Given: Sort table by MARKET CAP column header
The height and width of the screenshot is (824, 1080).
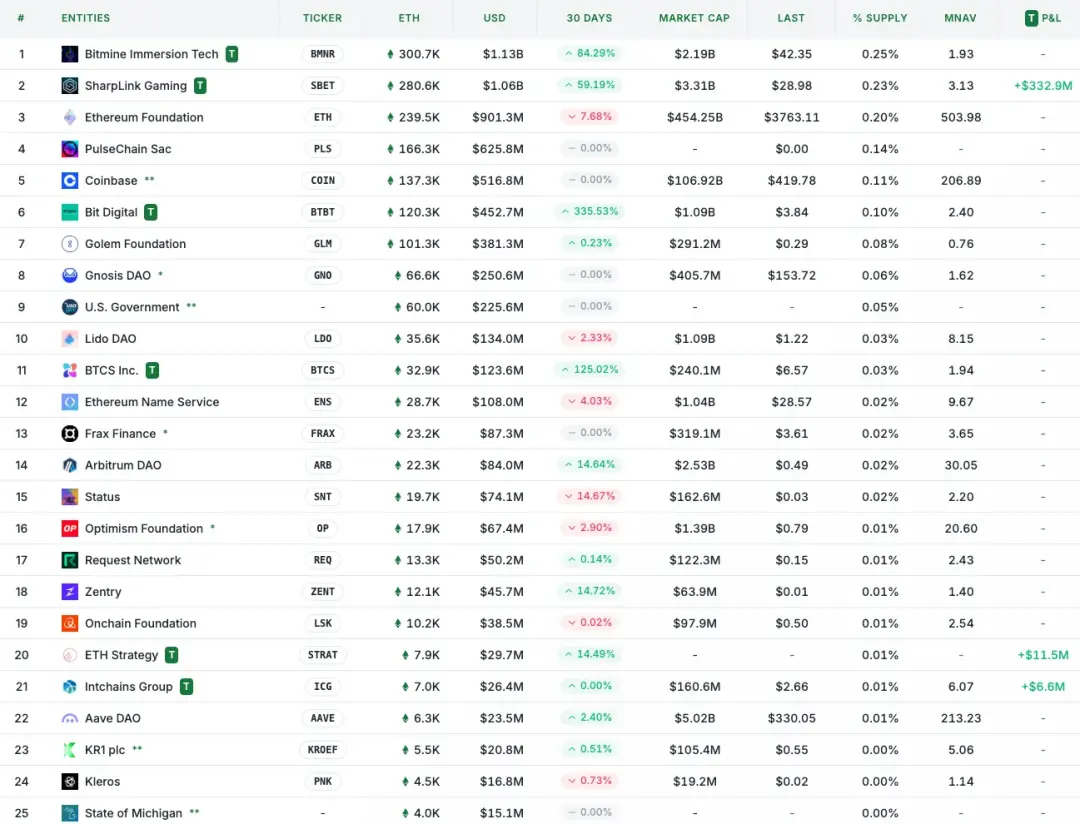Looking at the screenshot, I should pos(694,18).
